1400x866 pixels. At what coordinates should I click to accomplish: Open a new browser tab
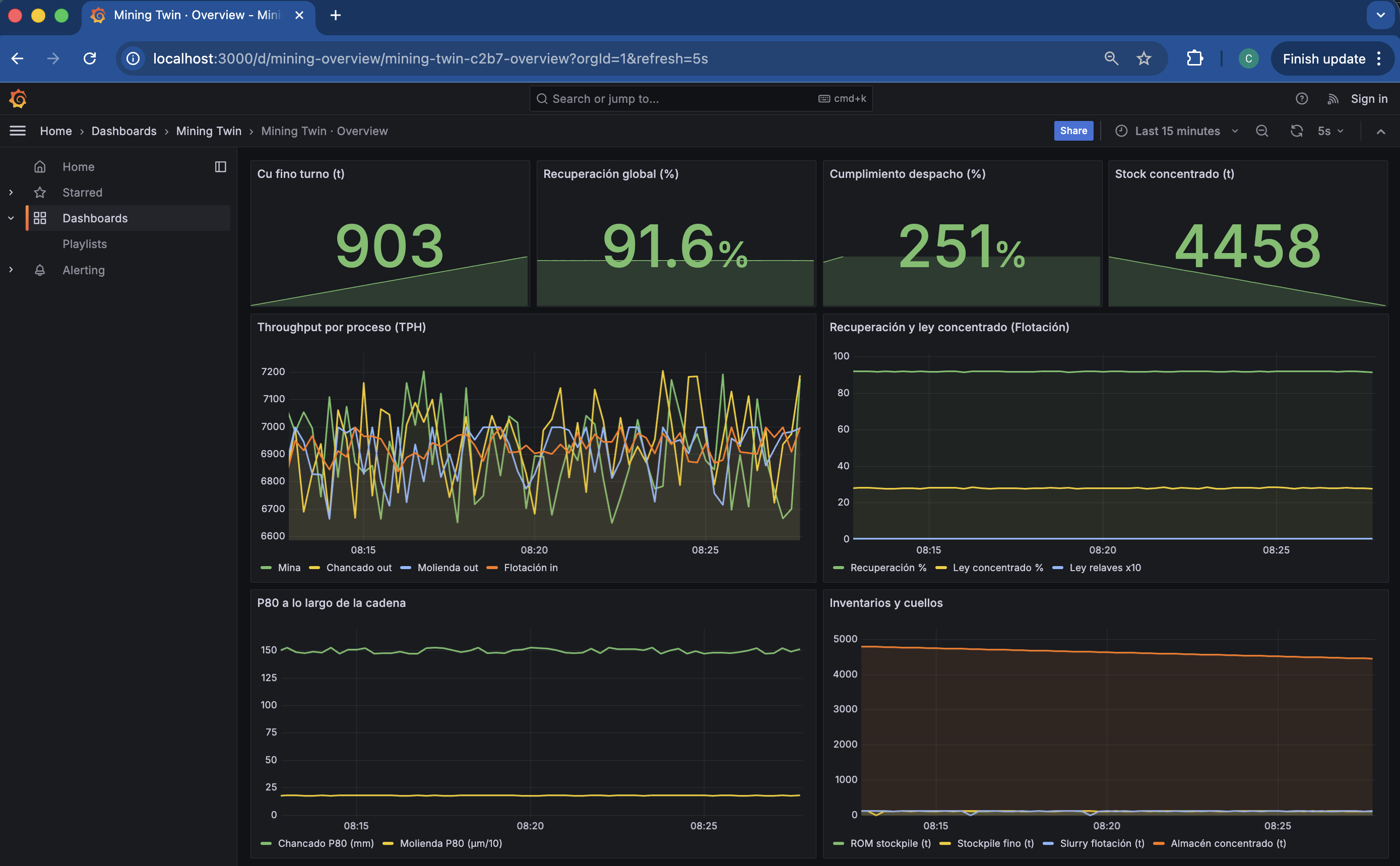coord(336,16)
